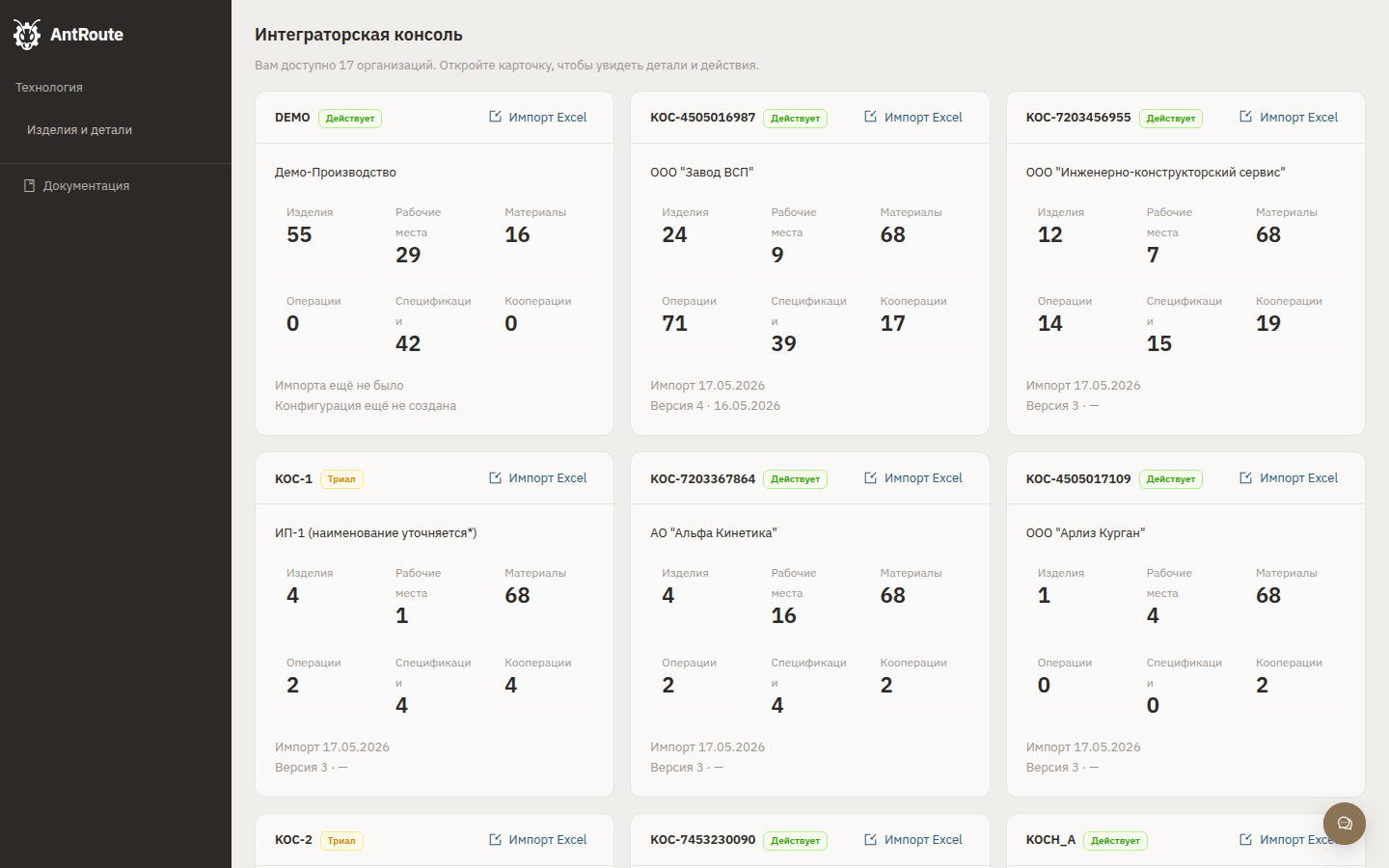Click Импорт Excel on the DEMO card
Viewport: 1389px width, 868px height.
click(537, 117)
